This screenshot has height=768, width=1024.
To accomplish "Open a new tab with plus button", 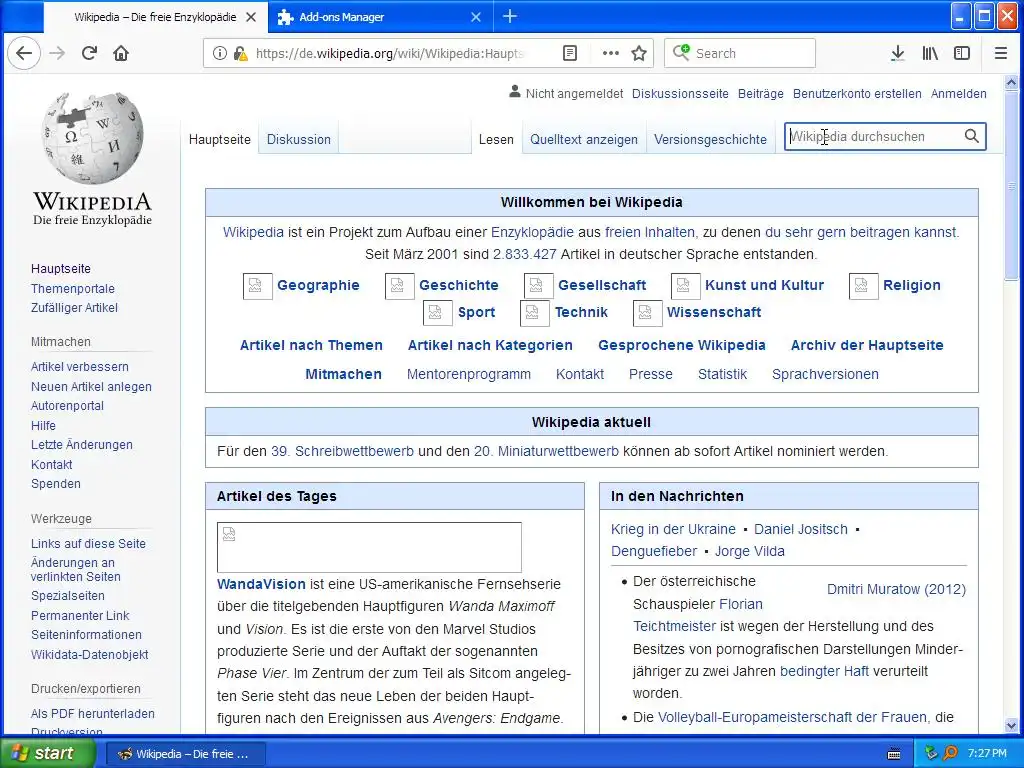I will (x=510, y=17).
